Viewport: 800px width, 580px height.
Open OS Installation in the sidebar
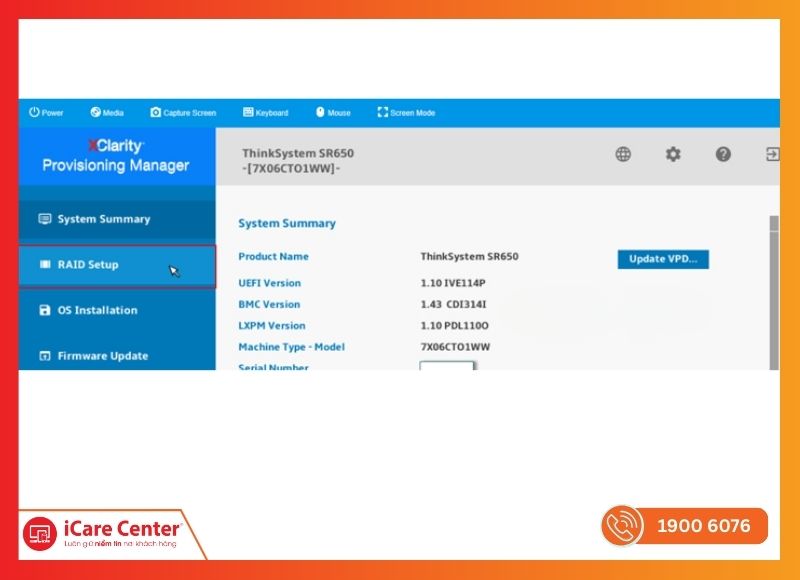[117, 310]
